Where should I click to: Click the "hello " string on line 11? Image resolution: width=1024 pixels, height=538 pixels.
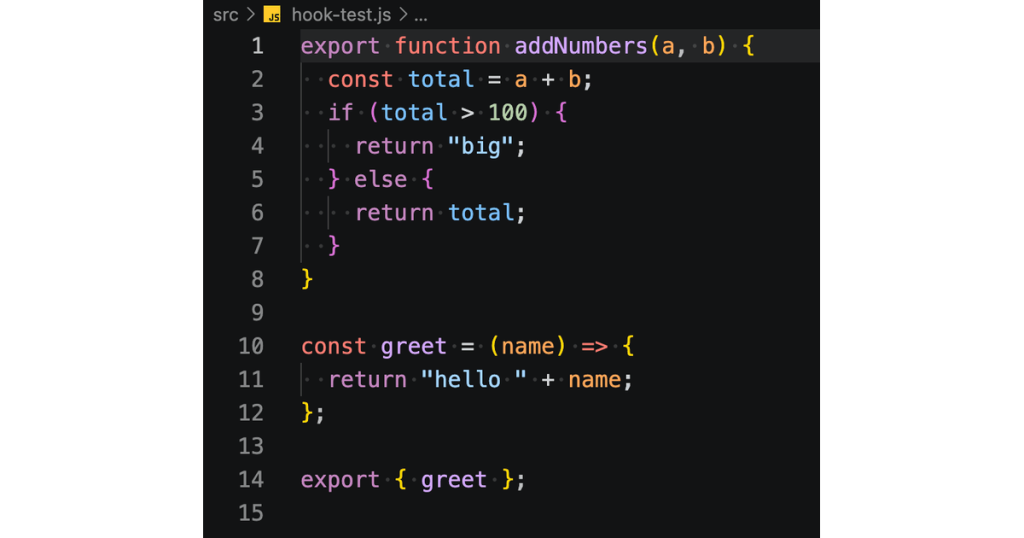[x=473, y=379]
